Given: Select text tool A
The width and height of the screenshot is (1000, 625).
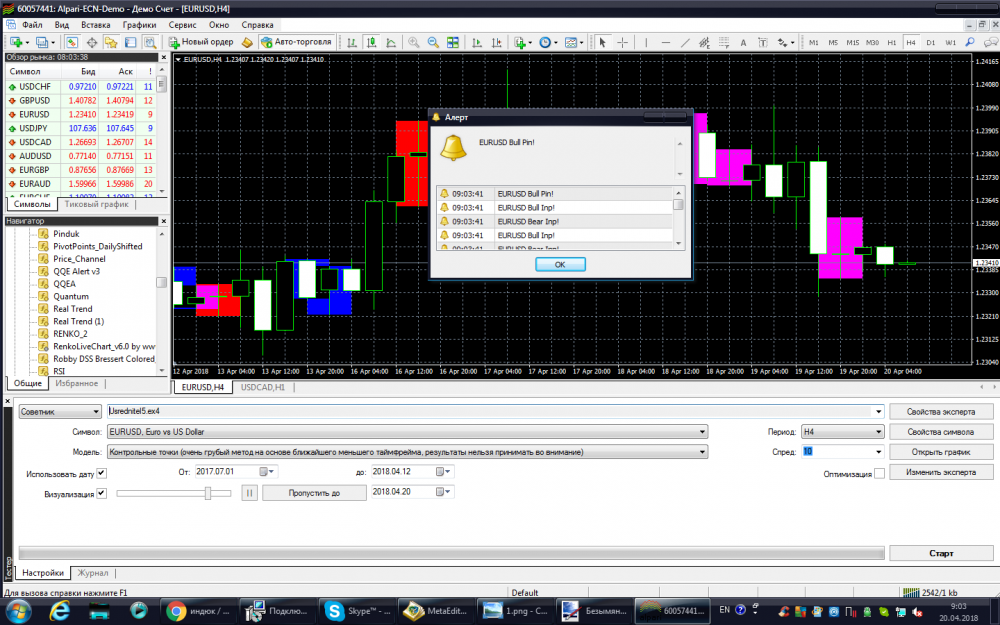Looking at the screenshot, I should (743, 42).
